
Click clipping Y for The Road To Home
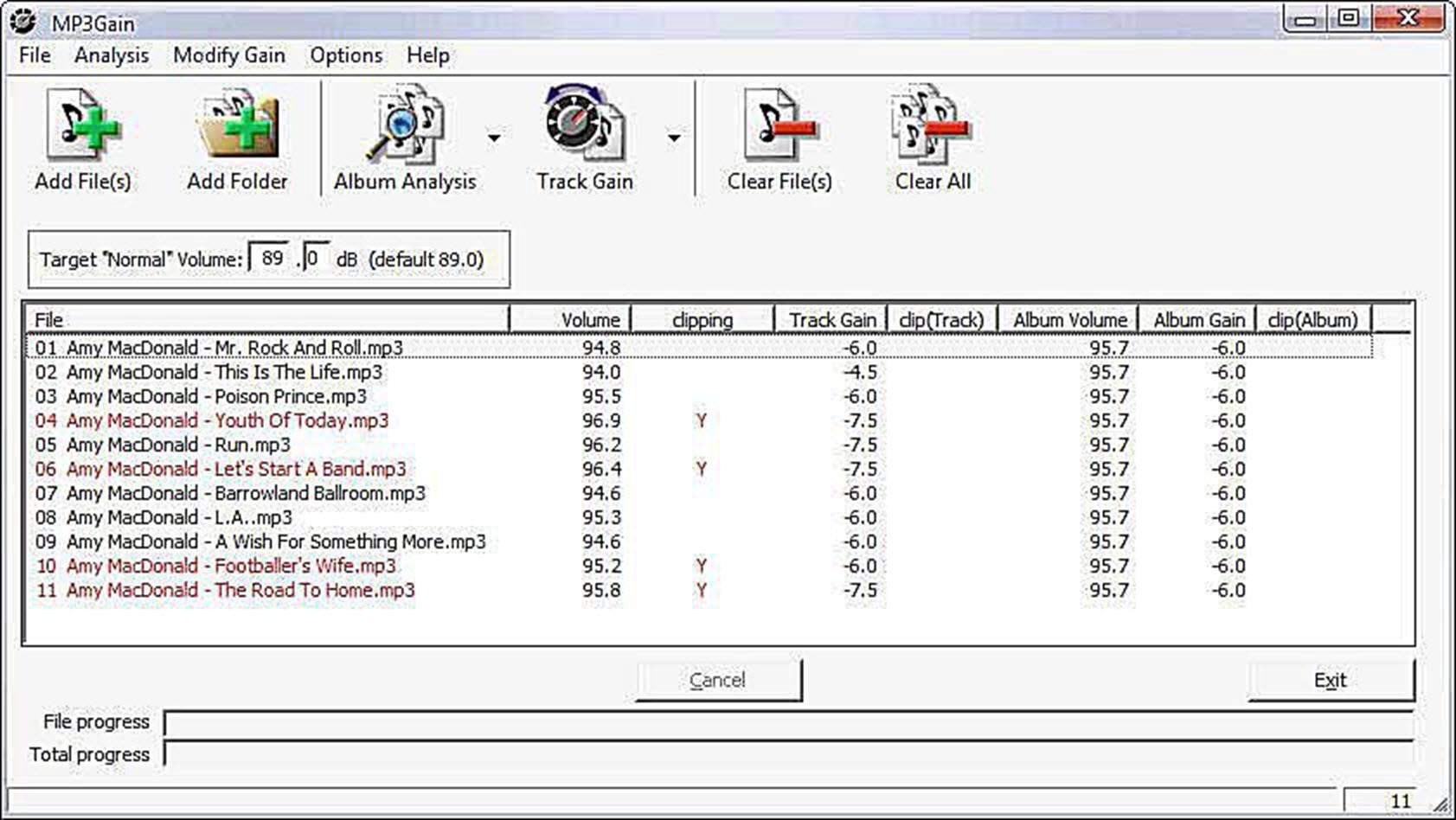click(x=702, y=590)
